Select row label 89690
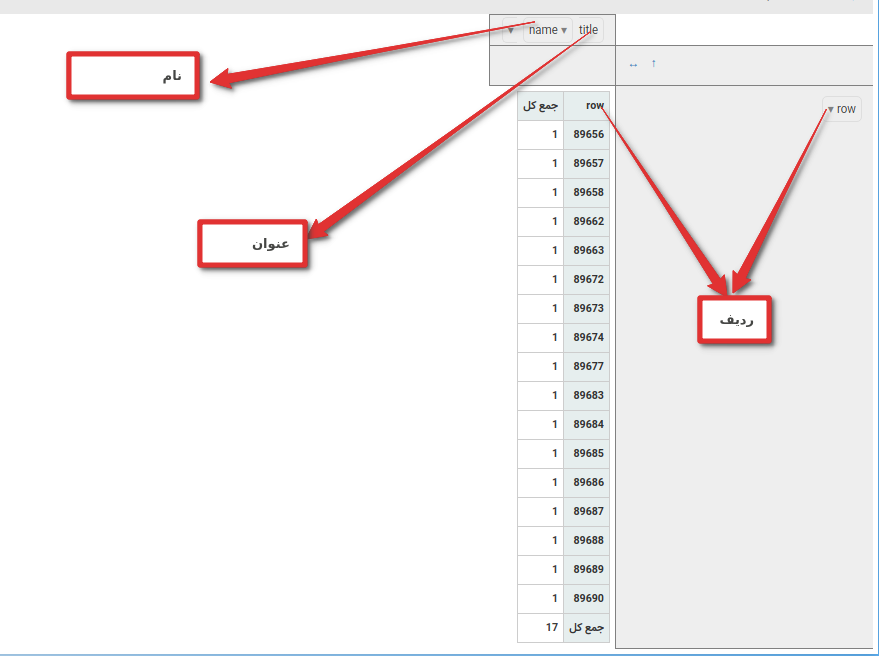Viewport: 879px width, 656px height. 586,599
